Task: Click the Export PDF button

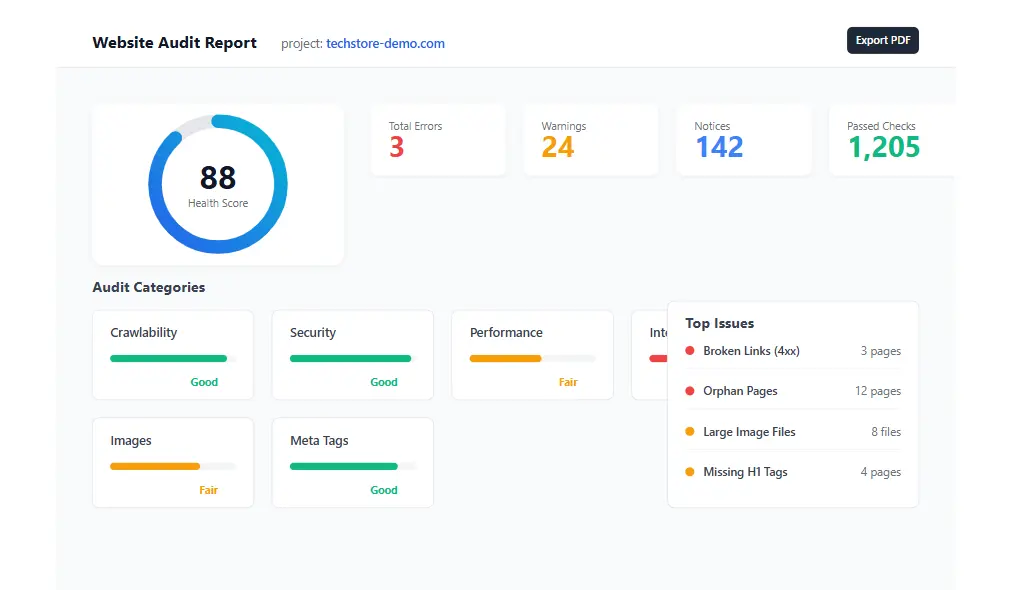Action: pyautogui.click(x=882, y=41)
